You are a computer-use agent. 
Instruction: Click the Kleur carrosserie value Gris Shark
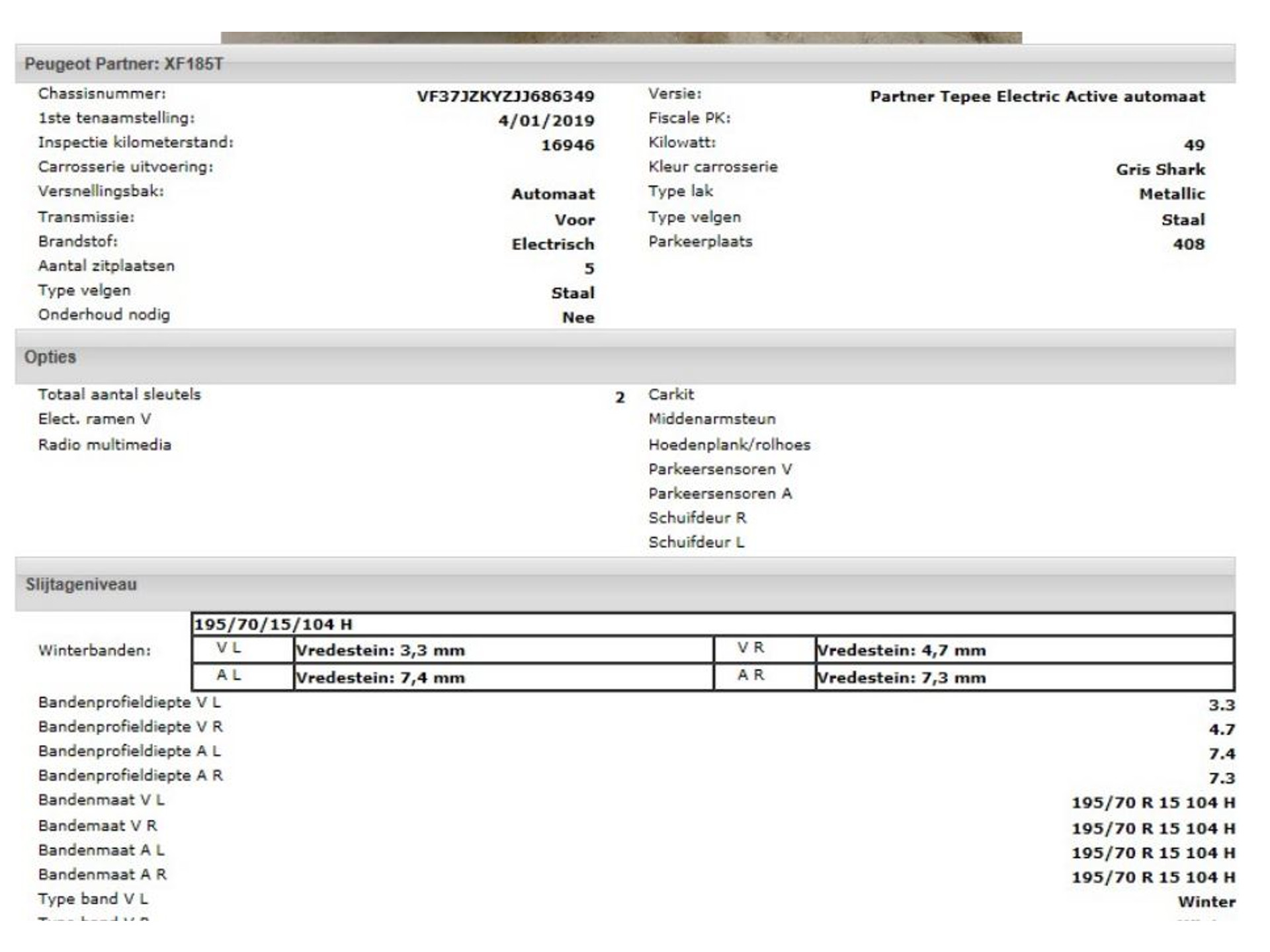[1160, 169]
